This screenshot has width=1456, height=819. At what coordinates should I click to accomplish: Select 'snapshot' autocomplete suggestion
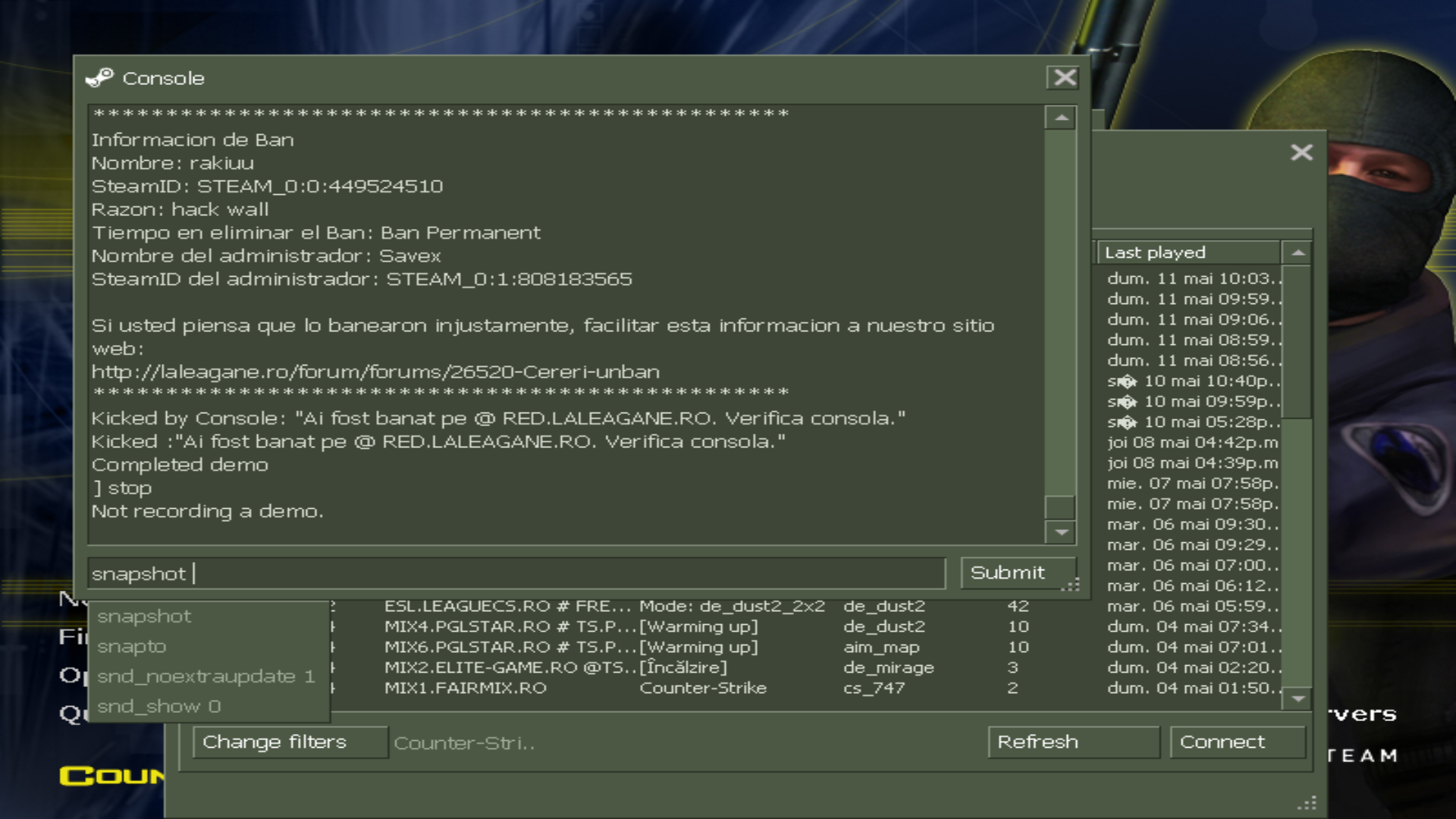click(x=144, y=617)
